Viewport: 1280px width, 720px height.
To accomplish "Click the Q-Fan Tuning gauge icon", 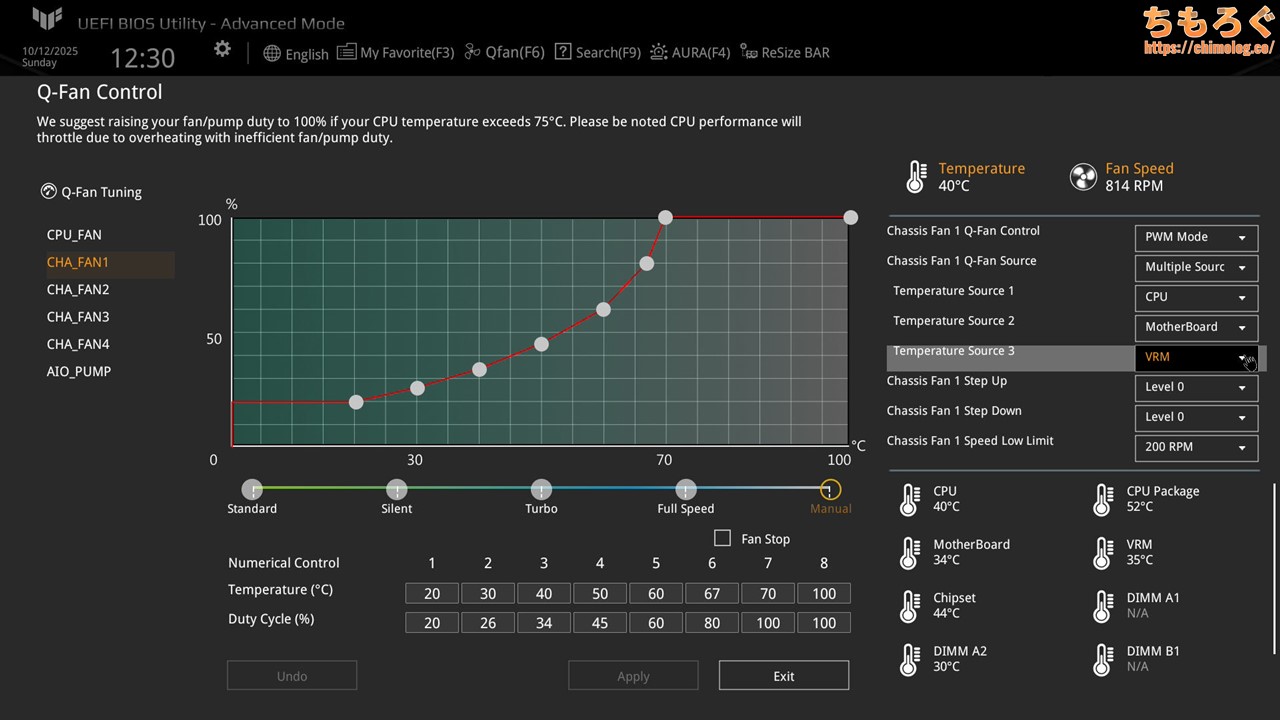I will 48,192.
